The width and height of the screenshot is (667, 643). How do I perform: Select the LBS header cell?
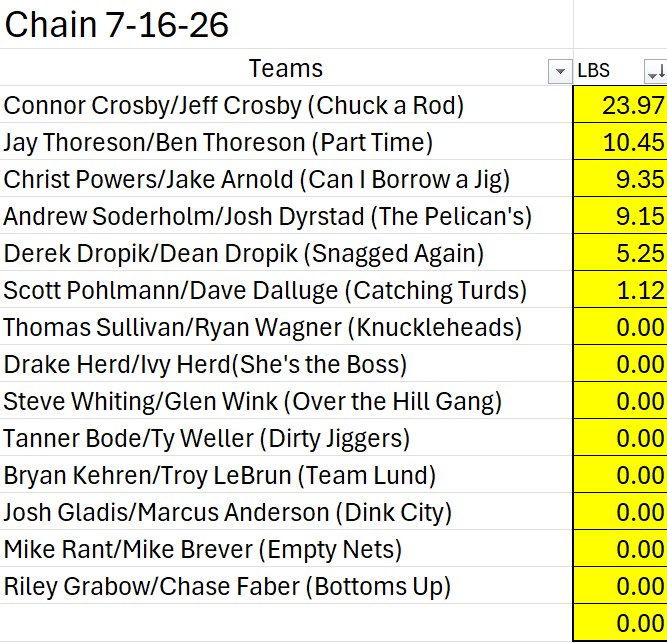coord(620,68)
